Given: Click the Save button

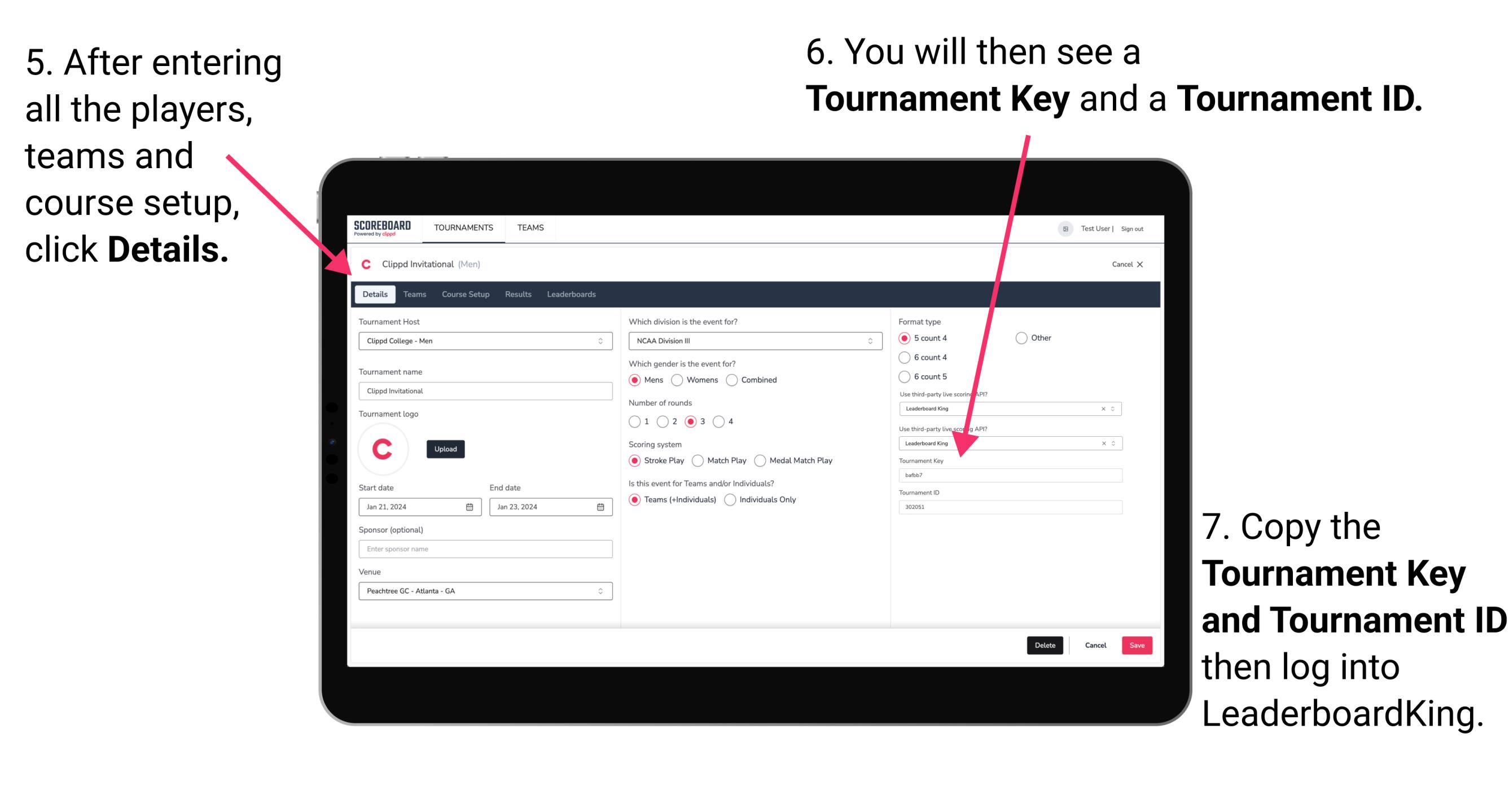Looking at the screenshot, I should click(x=1138, y=644).
